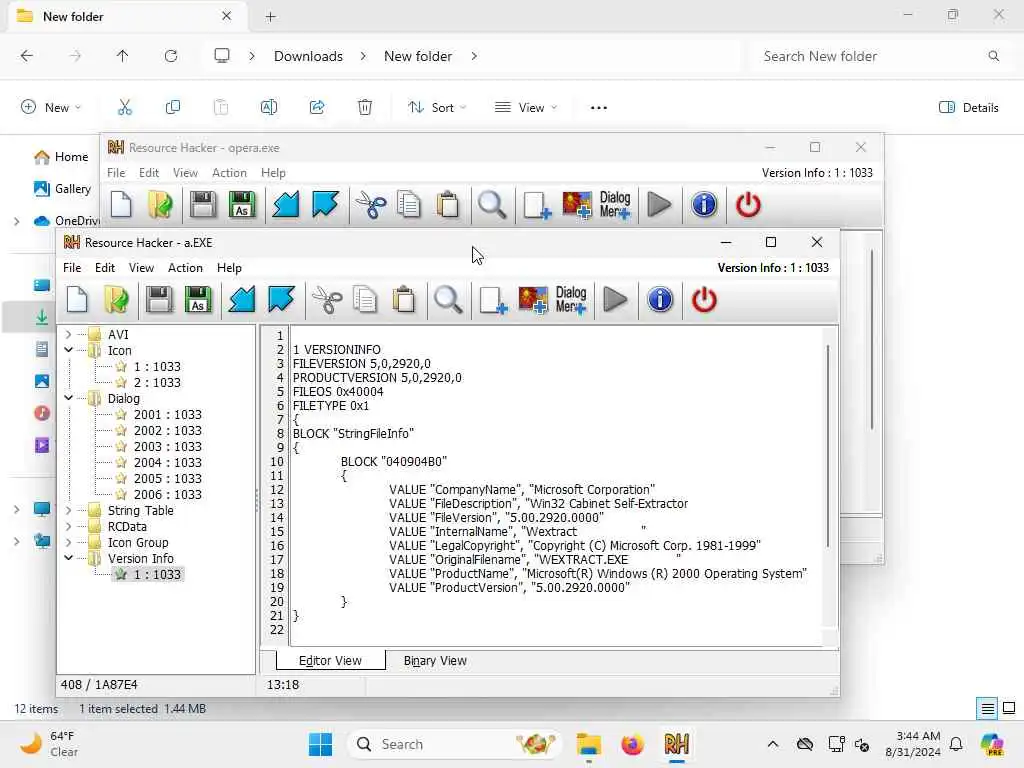The width and height of the screenshot is (1024, 768).
Task: Click Compile play icon in opera.exe window
Action: (x=659, y=204)
